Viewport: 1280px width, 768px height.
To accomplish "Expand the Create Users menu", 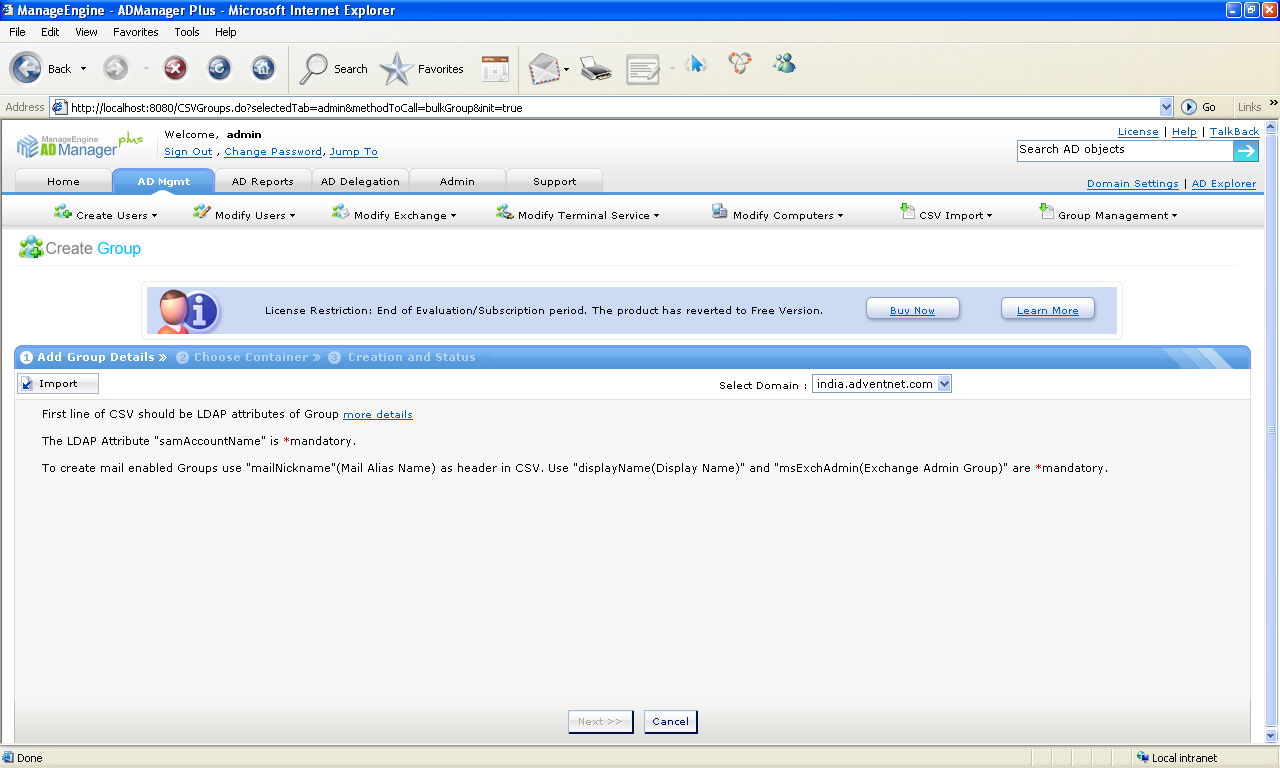I will [x=106, y=215].
